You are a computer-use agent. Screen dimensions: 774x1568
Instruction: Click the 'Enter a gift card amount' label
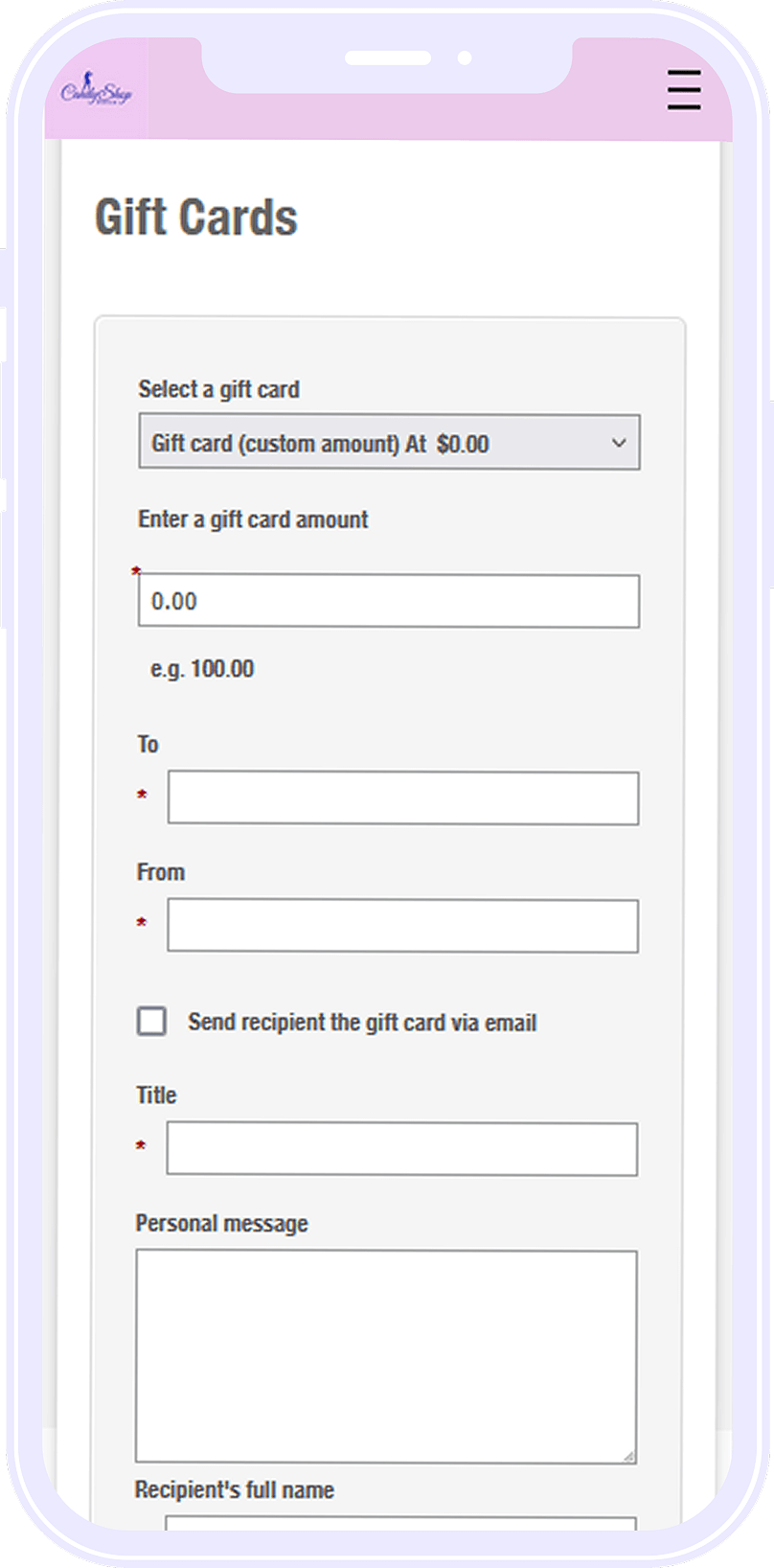pos(253,519)
